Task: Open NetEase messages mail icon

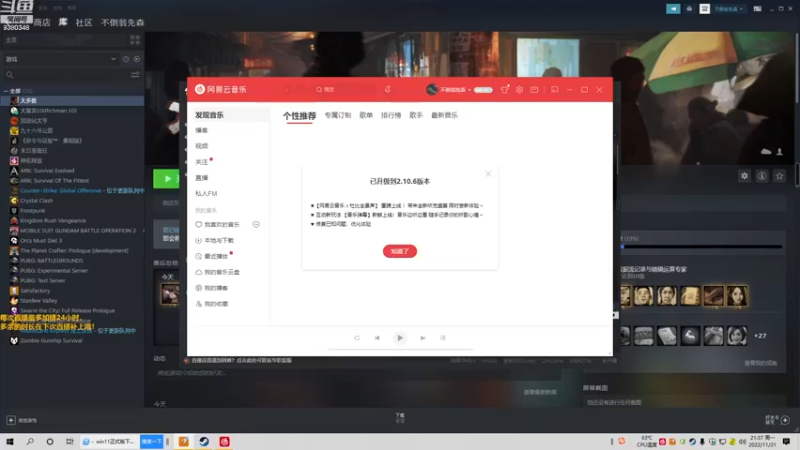Action: pyautogui.click(x=534, y=89)
